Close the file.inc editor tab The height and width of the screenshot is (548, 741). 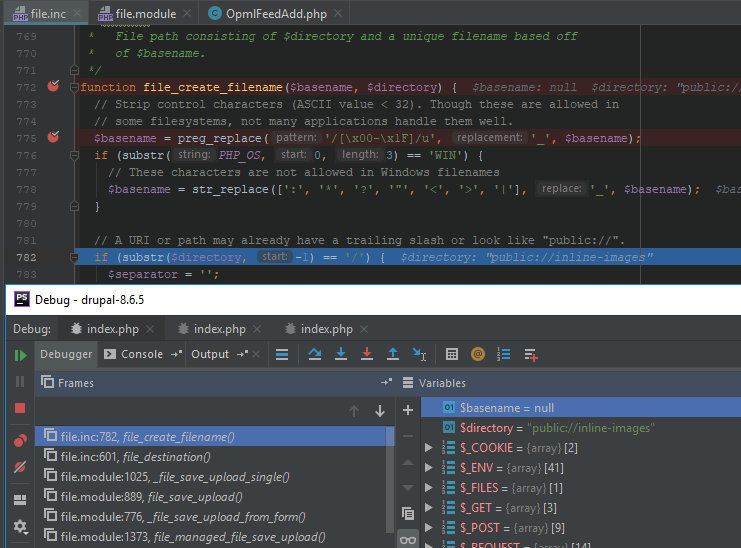[x=77, y=14]
